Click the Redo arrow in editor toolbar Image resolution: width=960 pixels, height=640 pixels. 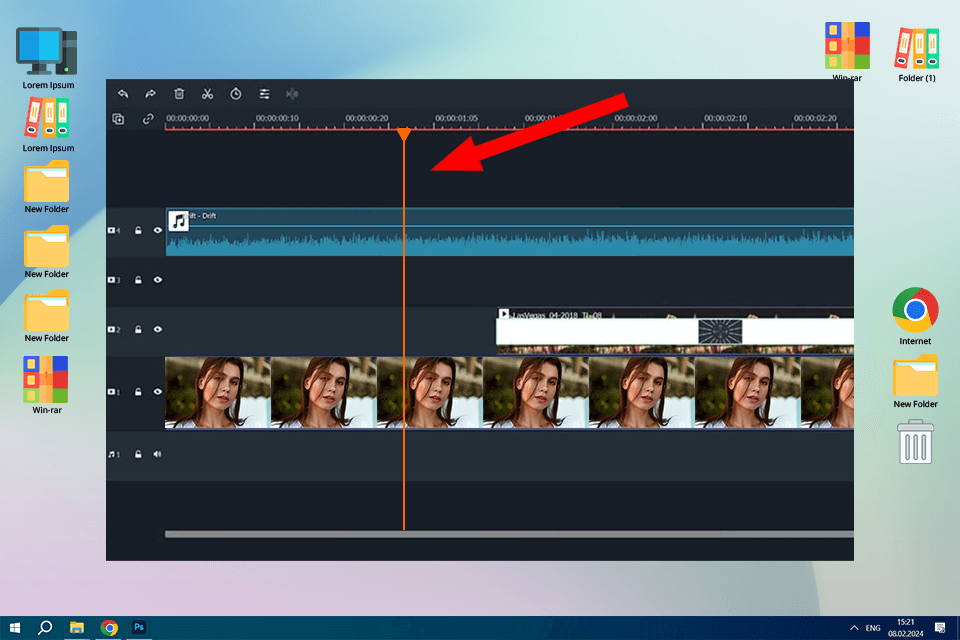151,94
